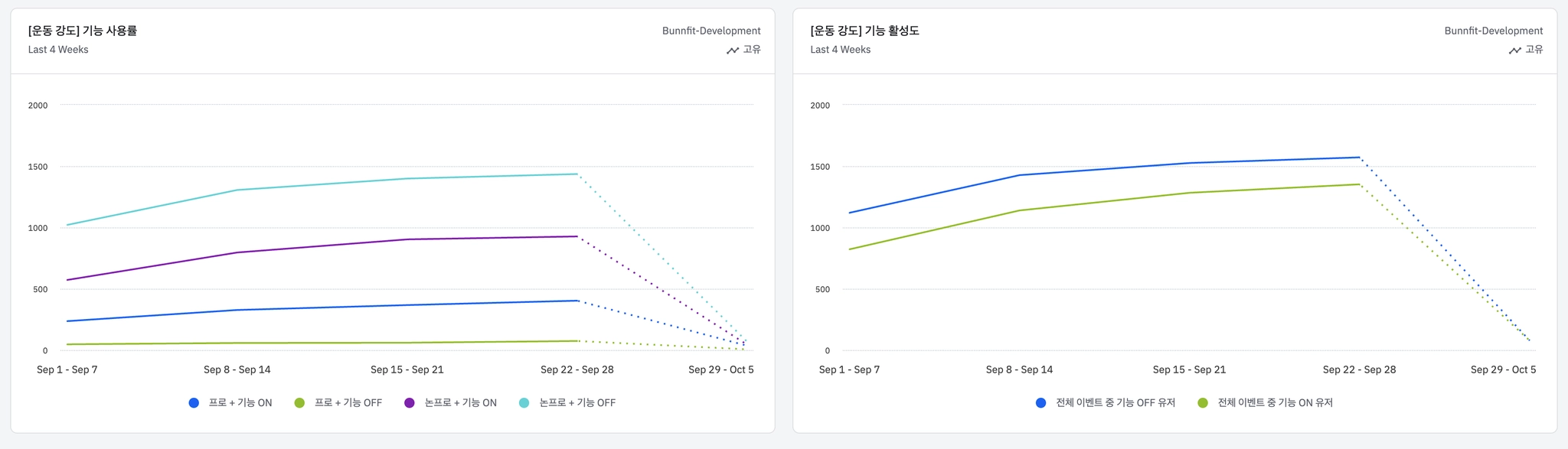
Task: Open Last 4 Weeks range in 기능 활성도
Action: (840, 50)
